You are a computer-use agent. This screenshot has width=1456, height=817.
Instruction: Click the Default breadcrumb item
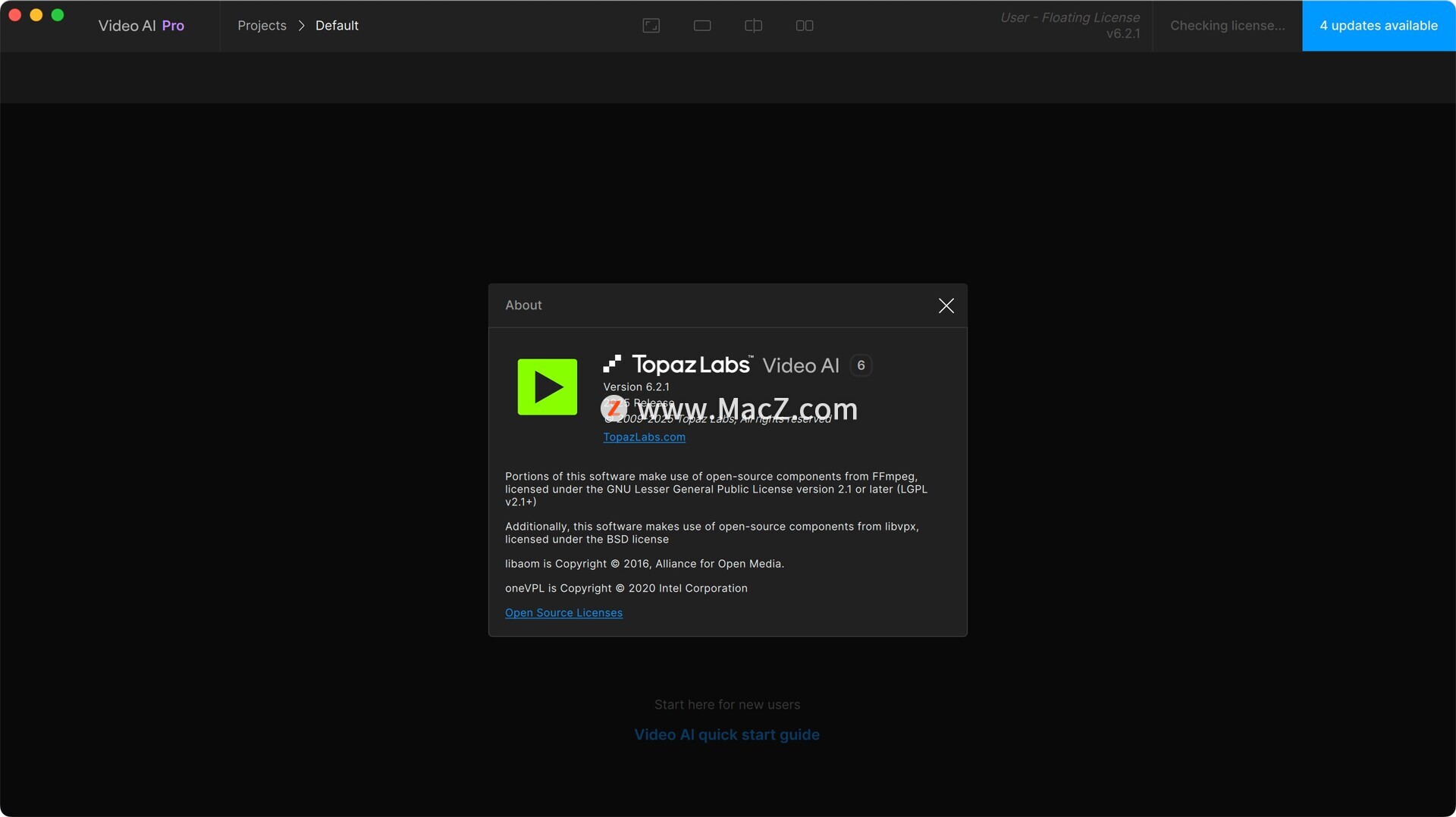click(337, 26)
